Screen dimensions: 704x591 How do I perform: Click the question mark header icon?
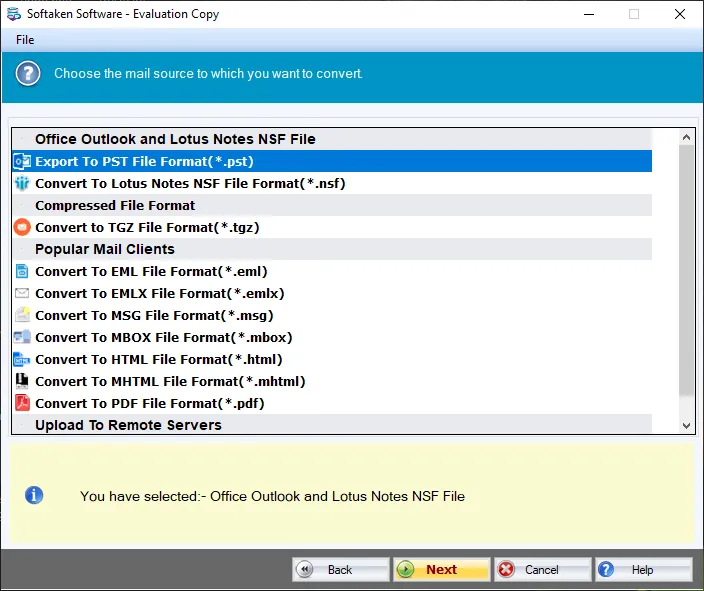28,74
